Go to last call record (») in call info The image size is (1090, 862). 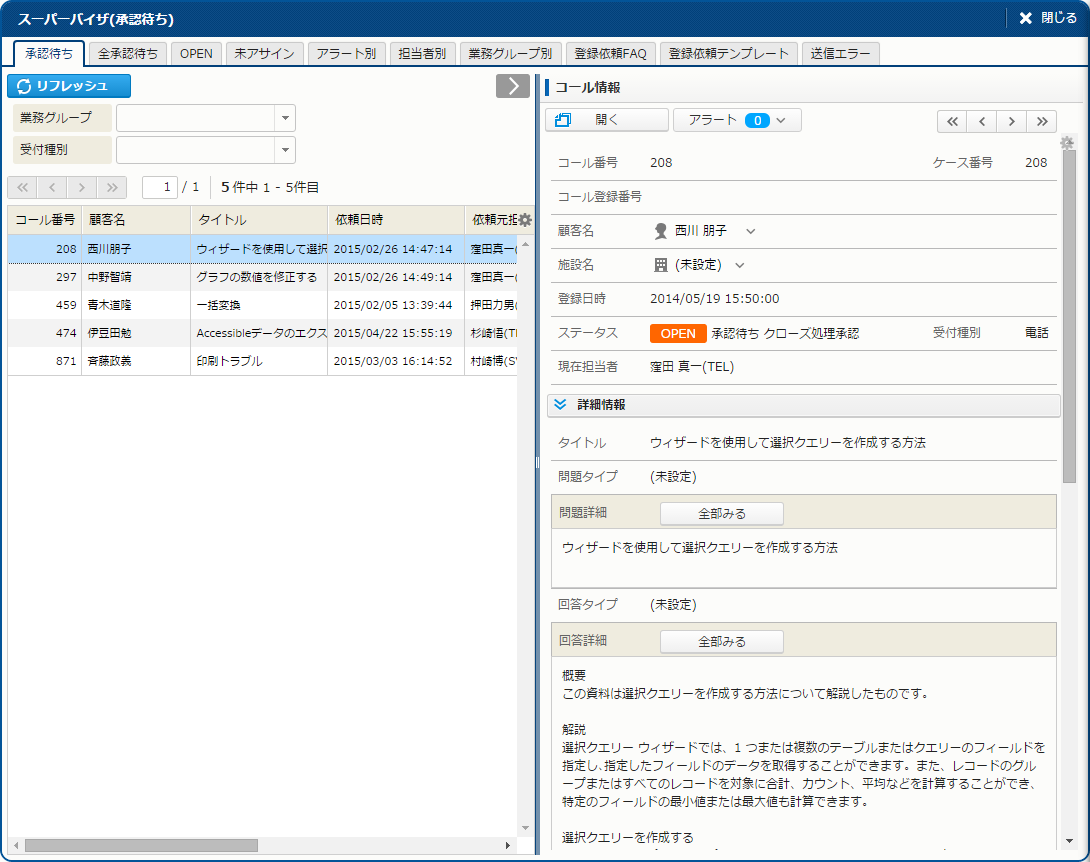1041,121
